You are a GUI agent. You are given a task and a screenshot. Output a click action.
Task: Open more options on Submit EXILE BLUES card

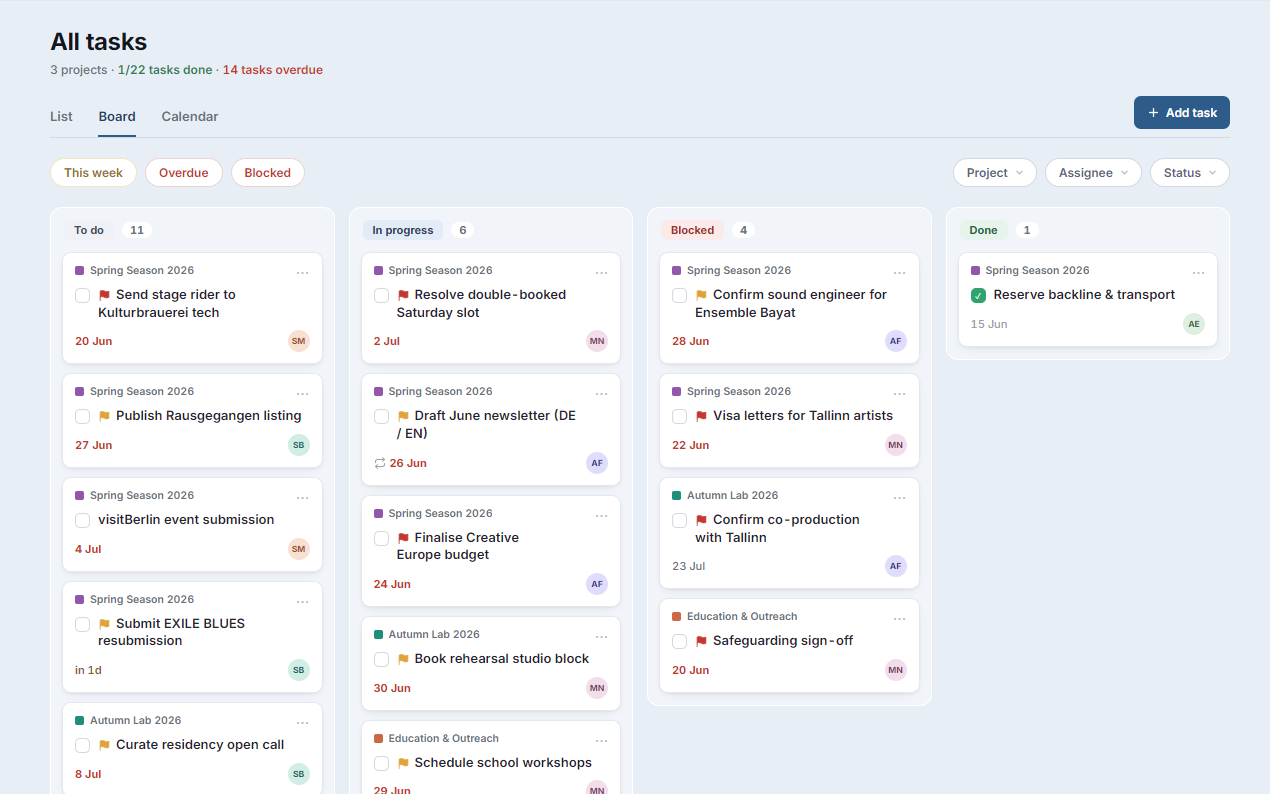(x=302, y=601)
